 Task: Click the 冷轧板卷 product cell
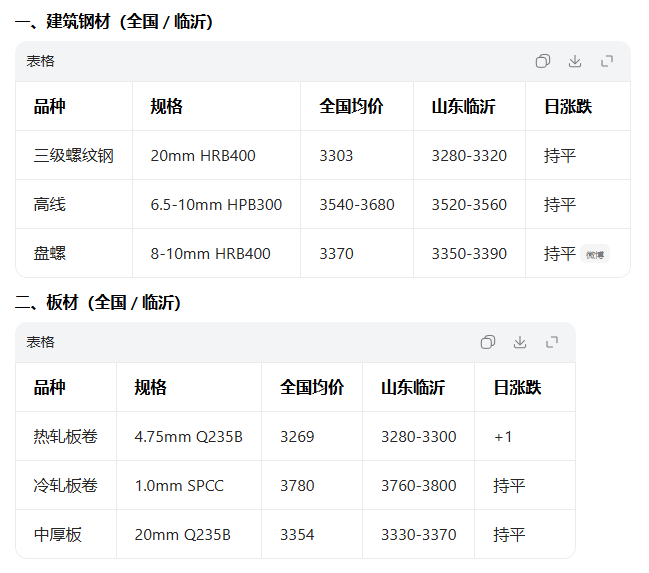[66, 486]
